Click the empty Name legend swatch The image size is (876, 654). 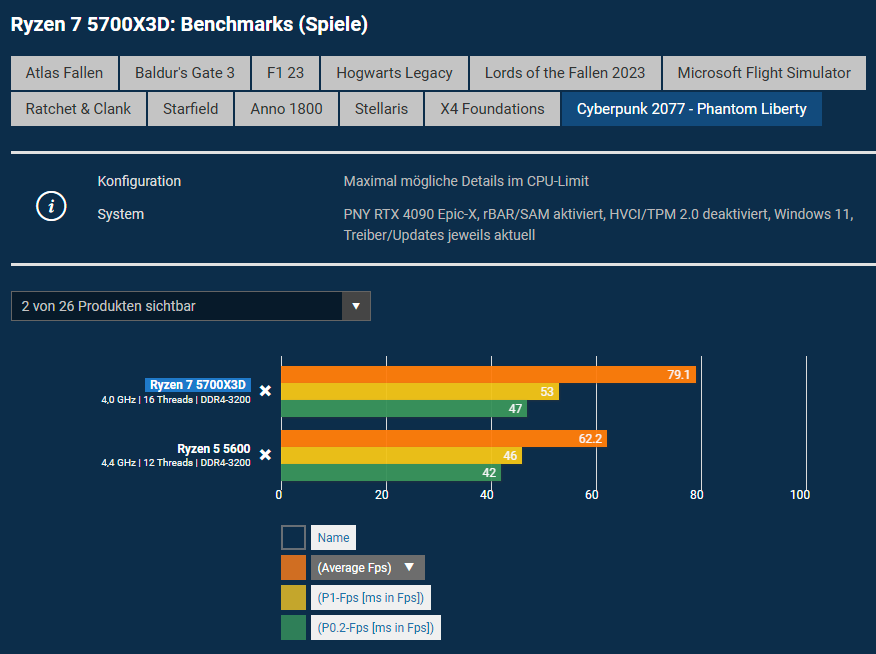pyautogui.click(x=293, y=537)
